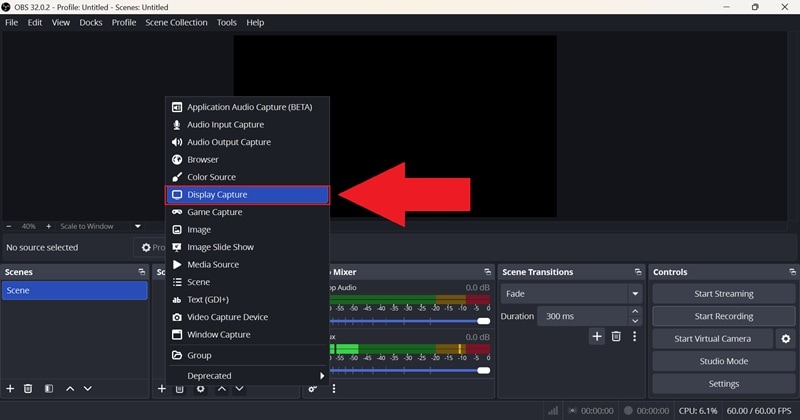Screen dimensions: 800x420
Task: Open audio mixer advanced properties gear
Action: coord(312,389)
